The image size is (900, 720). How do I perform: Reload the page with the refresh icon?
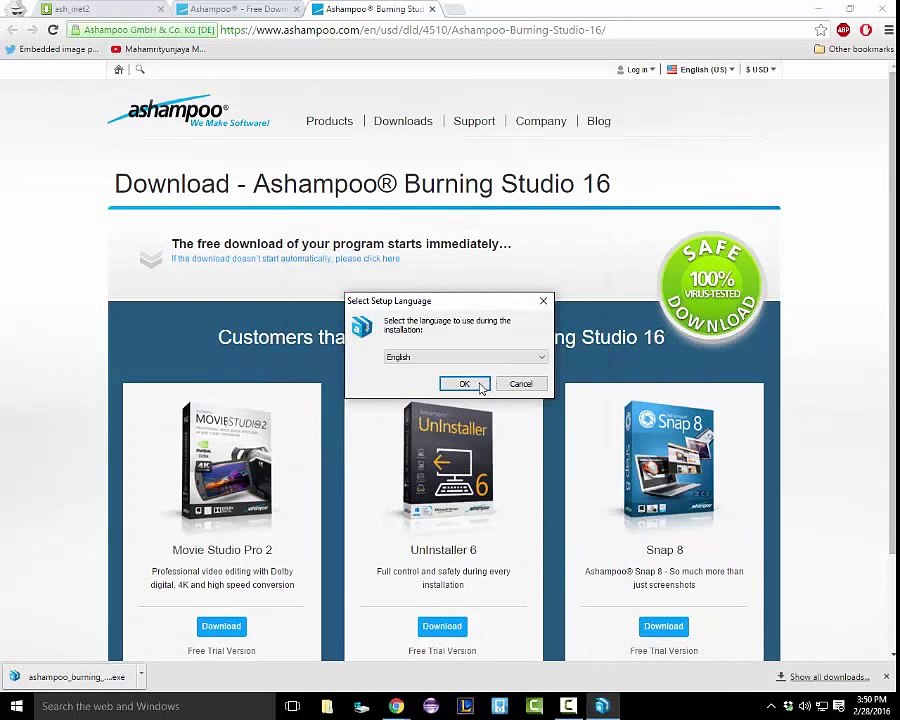pyautogui.click(x=53, y=30)
